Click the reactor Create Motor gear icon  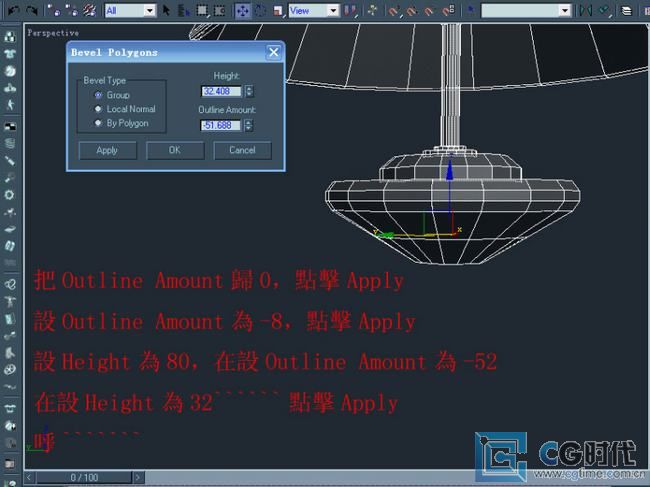point(10,194)
